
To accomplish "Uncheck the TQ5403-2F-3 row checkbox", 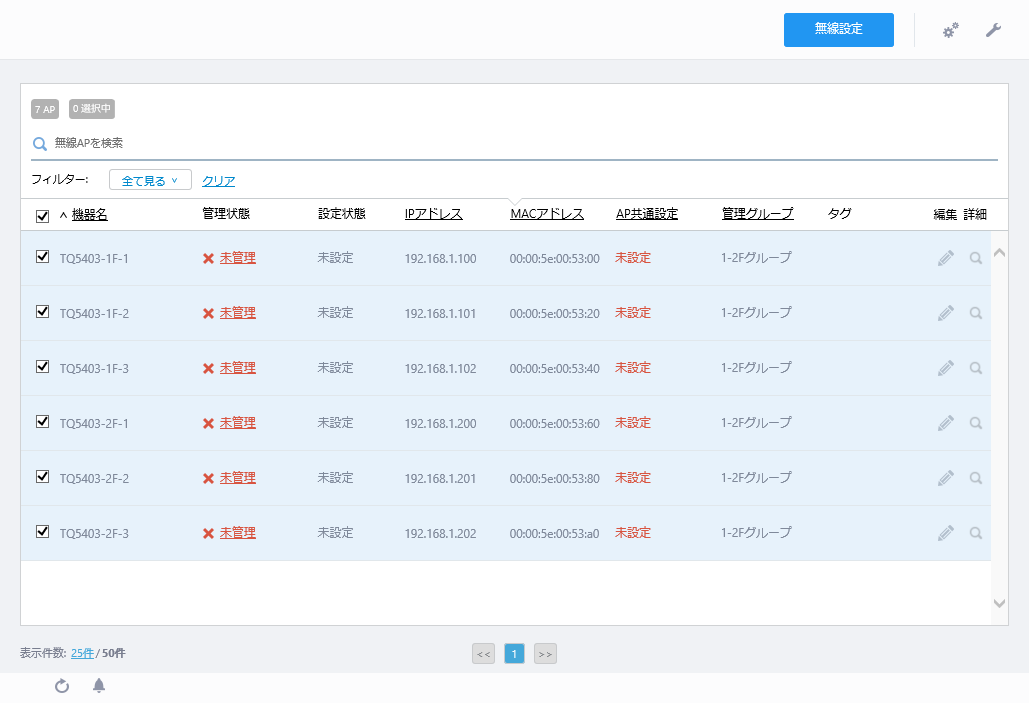I will 42,532.
